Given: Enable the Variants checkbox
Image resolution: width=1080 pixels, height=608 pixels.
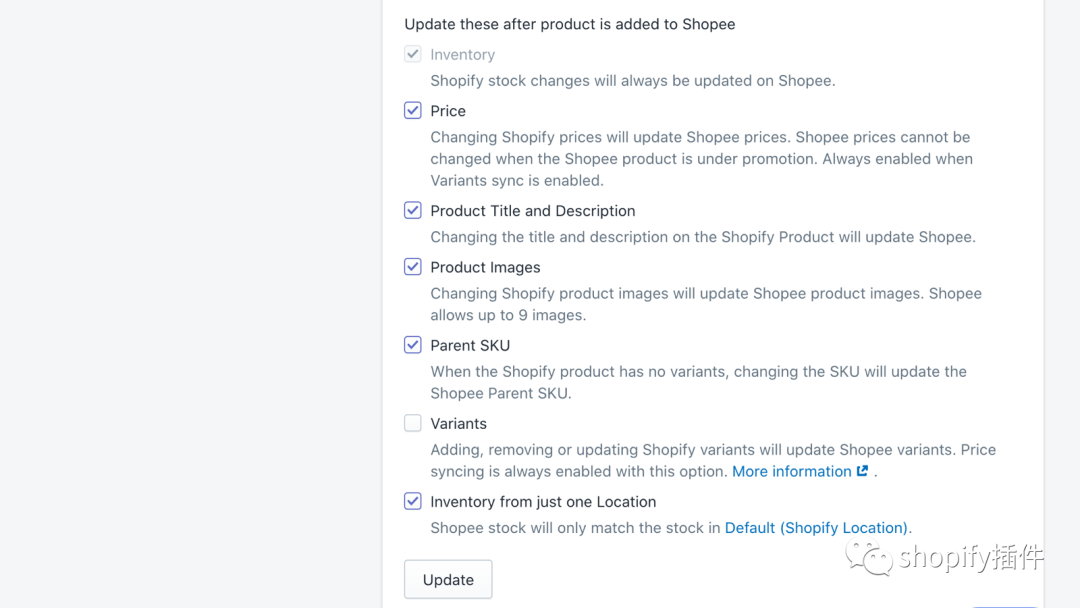Looking at the screenshot, I should 413,423.
